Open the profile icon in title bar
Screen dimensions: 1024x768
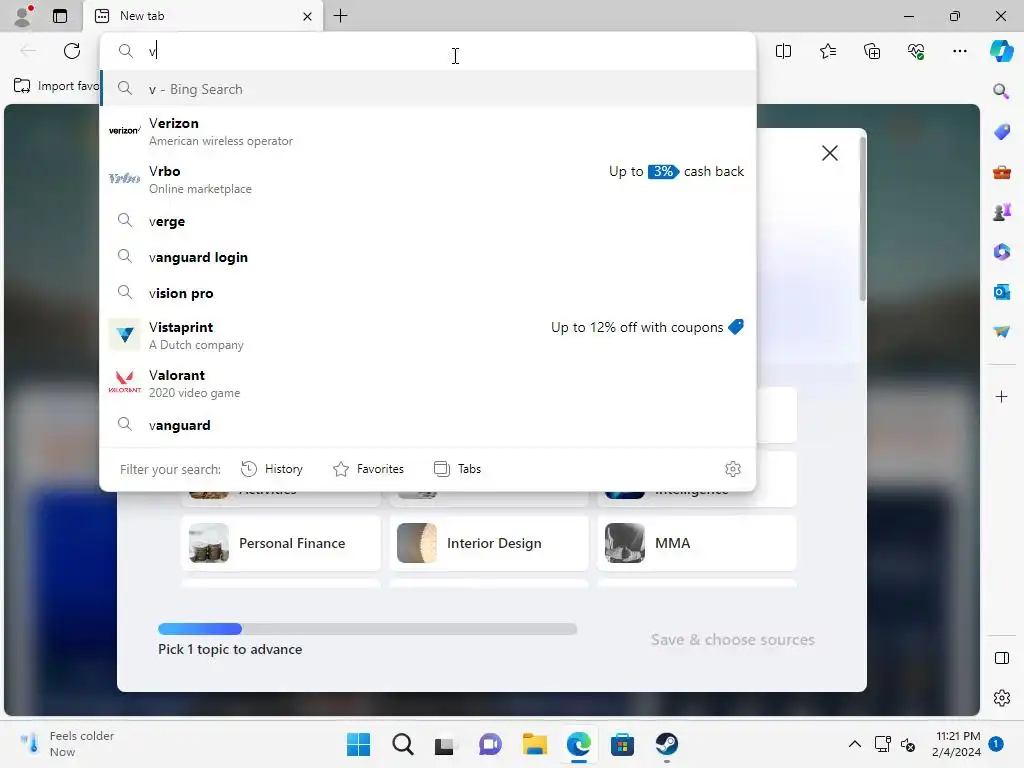(x=23, y=16)
